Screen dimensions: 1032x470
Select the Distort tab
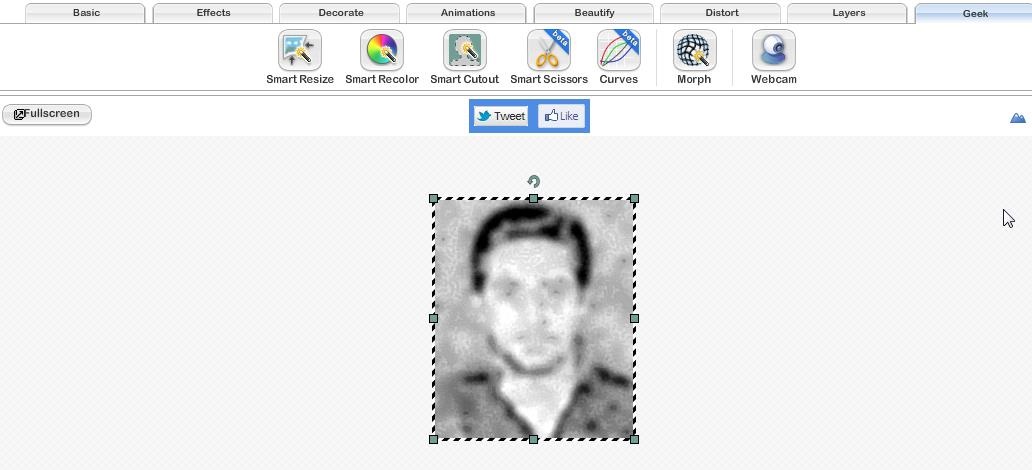point(721,13)
